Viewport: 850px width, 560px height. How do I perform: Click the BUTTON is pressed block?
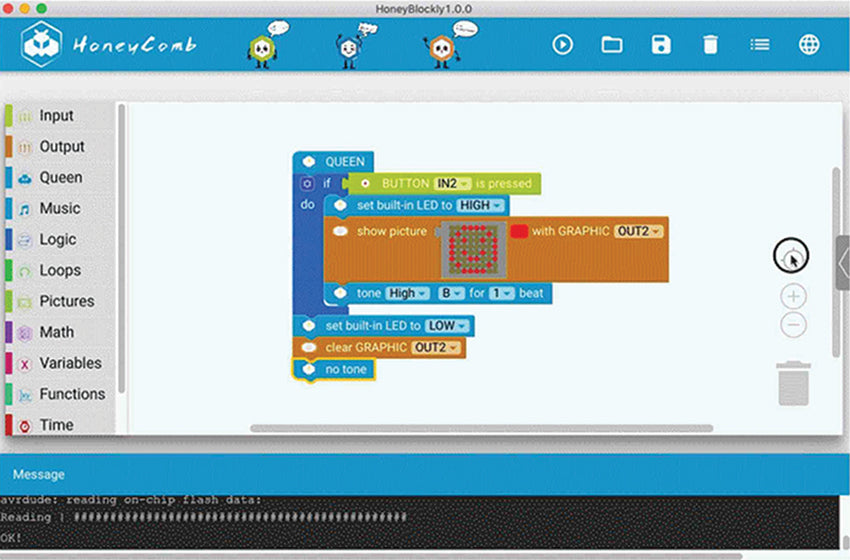click(445, 184)
